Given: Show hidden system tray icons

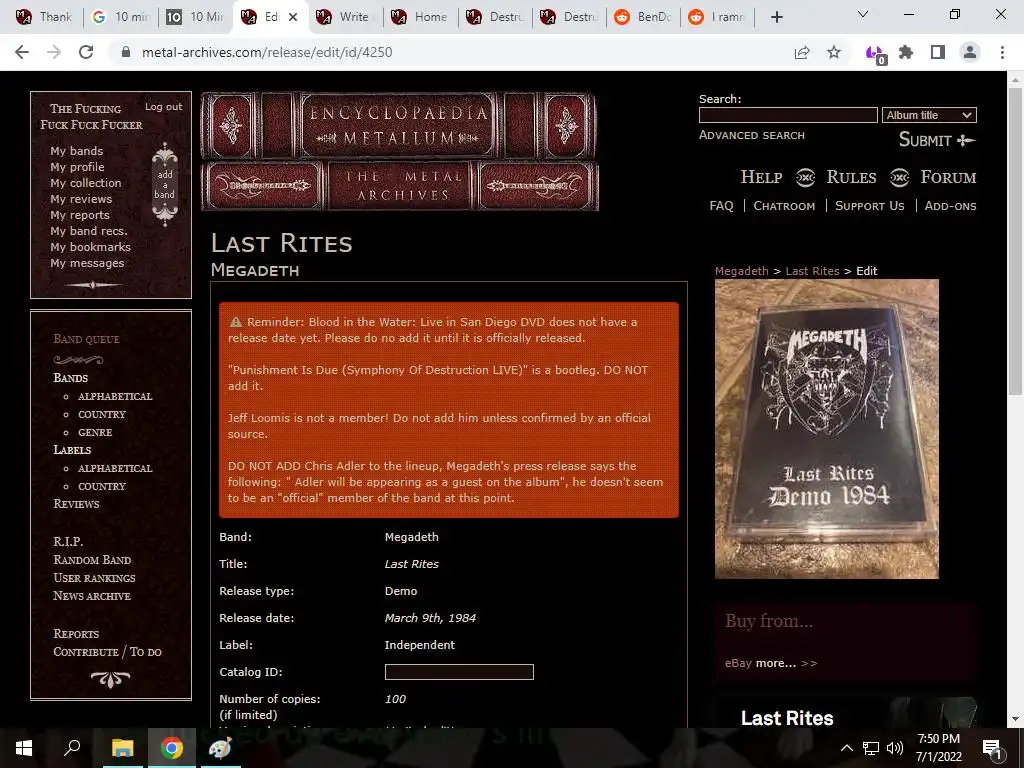Looking at the screenshot, I should [x=846, y=748].
